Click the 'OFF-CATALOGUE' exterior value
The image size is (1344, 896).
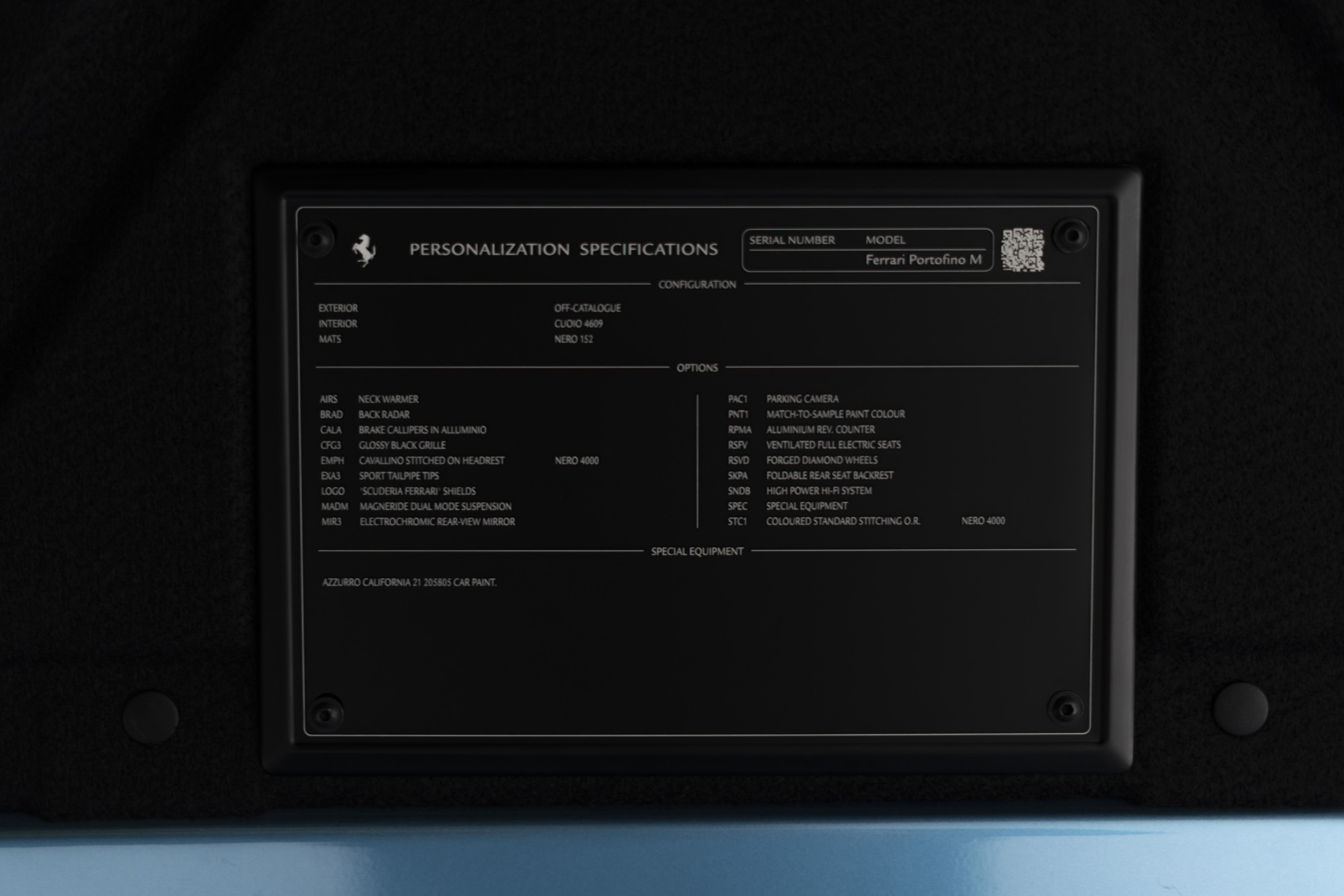(x=587, y=308)
